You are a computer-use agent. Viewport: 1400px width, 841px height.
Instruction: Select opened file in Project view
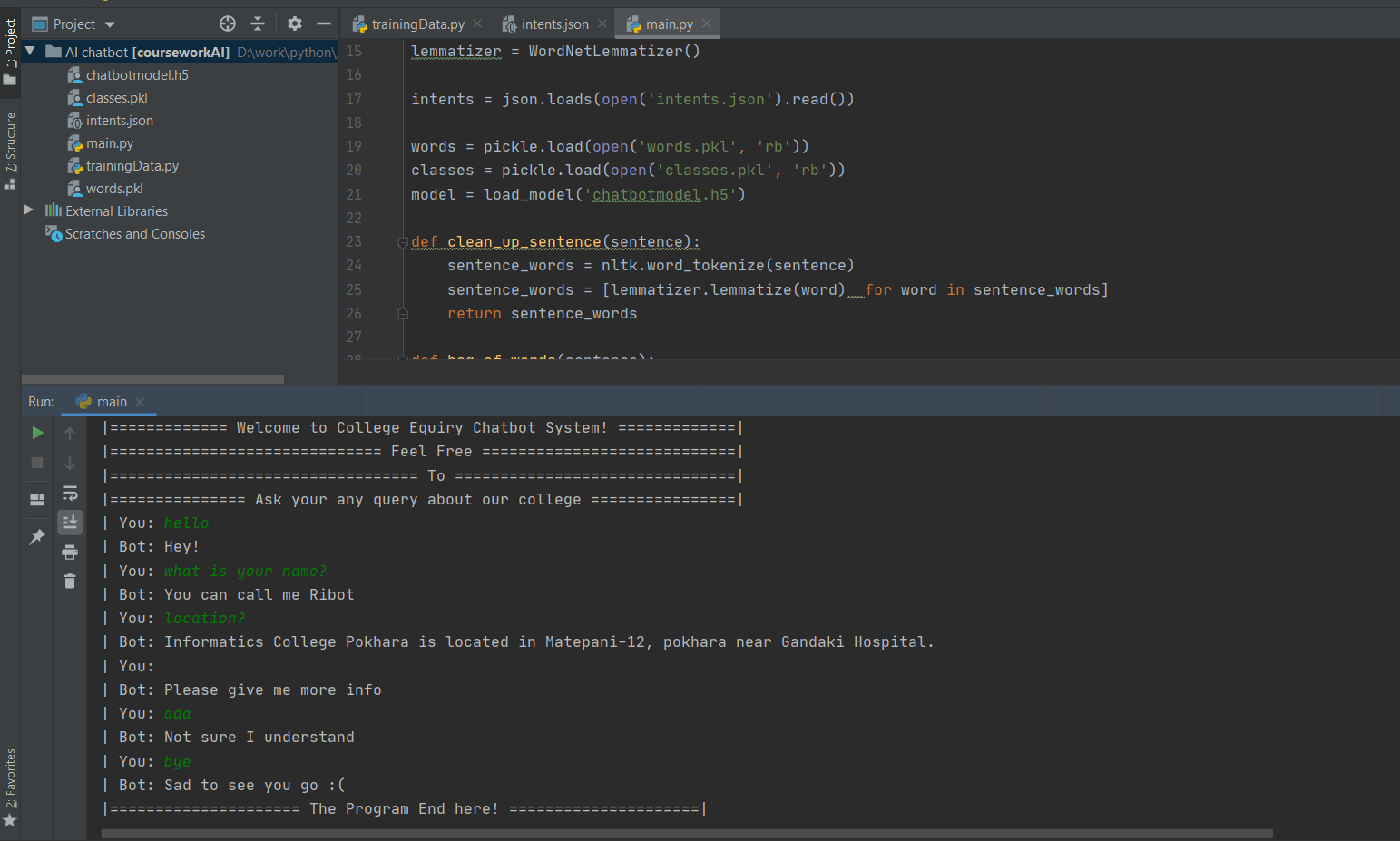click(x=227, y=24)
